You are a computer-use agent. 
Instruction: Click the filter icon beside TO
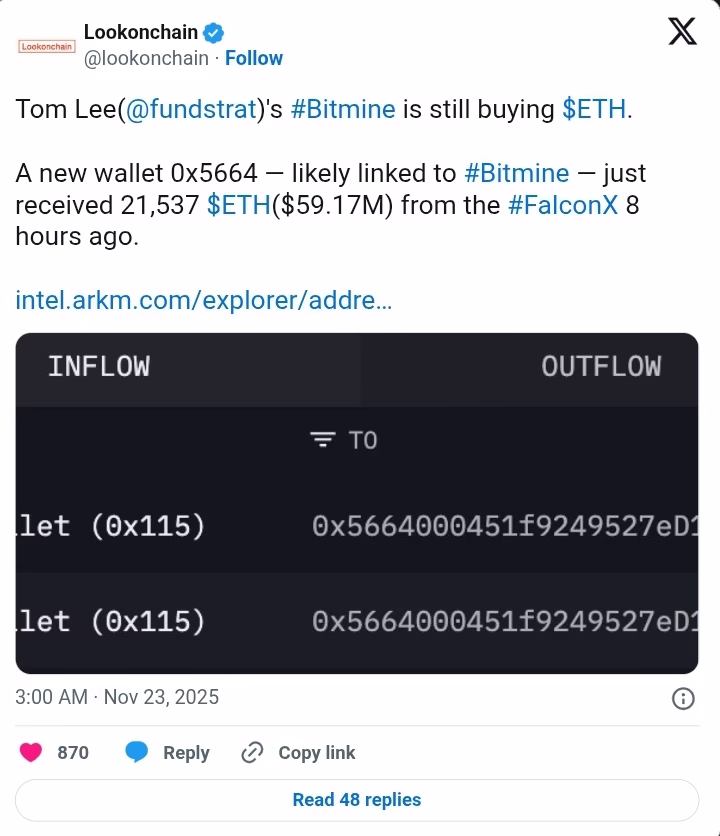coord(322,440)
